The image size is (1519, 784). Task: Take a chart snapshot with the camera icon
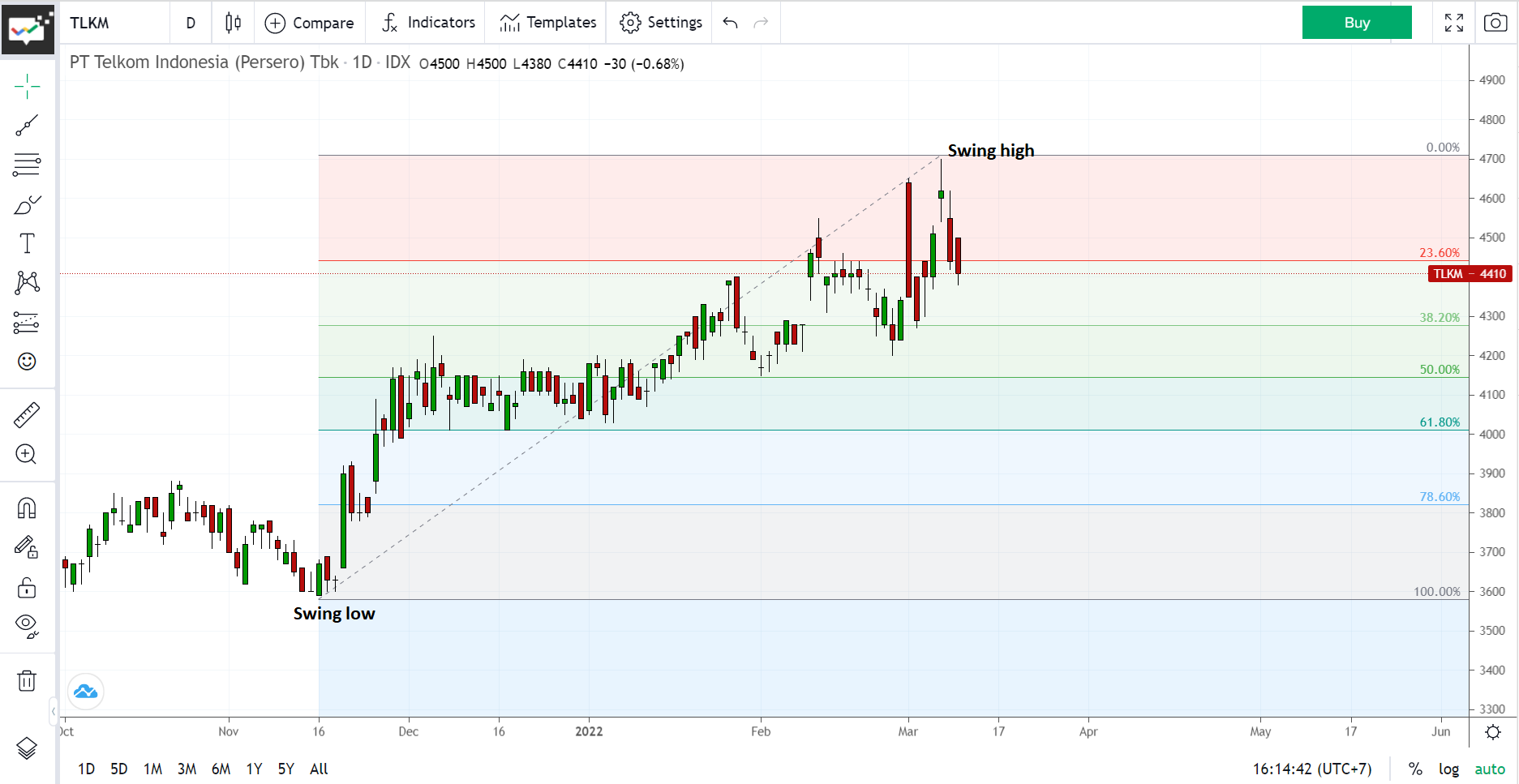(x=1496, y=22)
